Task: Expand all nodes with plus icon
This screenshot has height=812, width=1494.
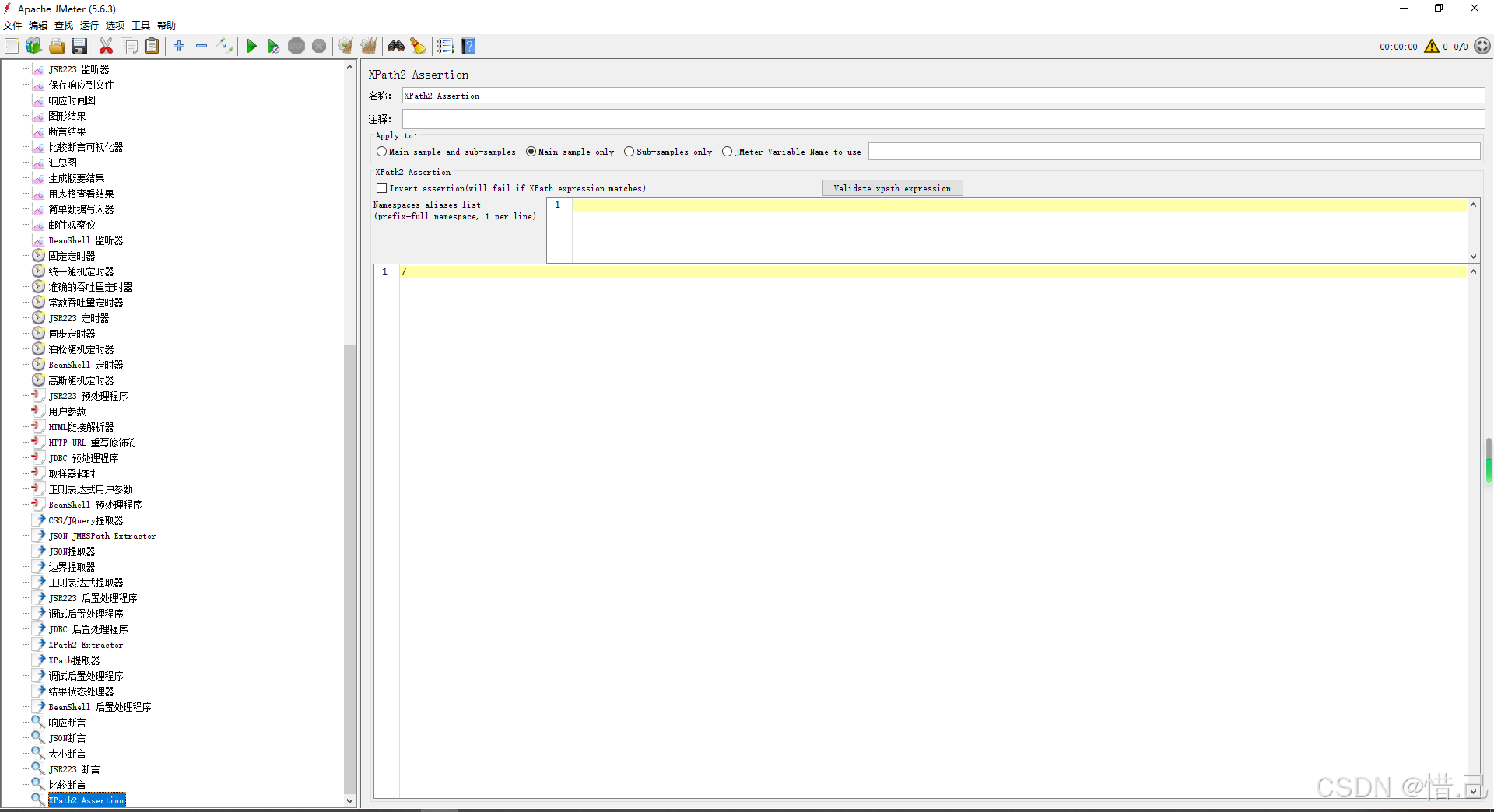Action: coord(179,47)
